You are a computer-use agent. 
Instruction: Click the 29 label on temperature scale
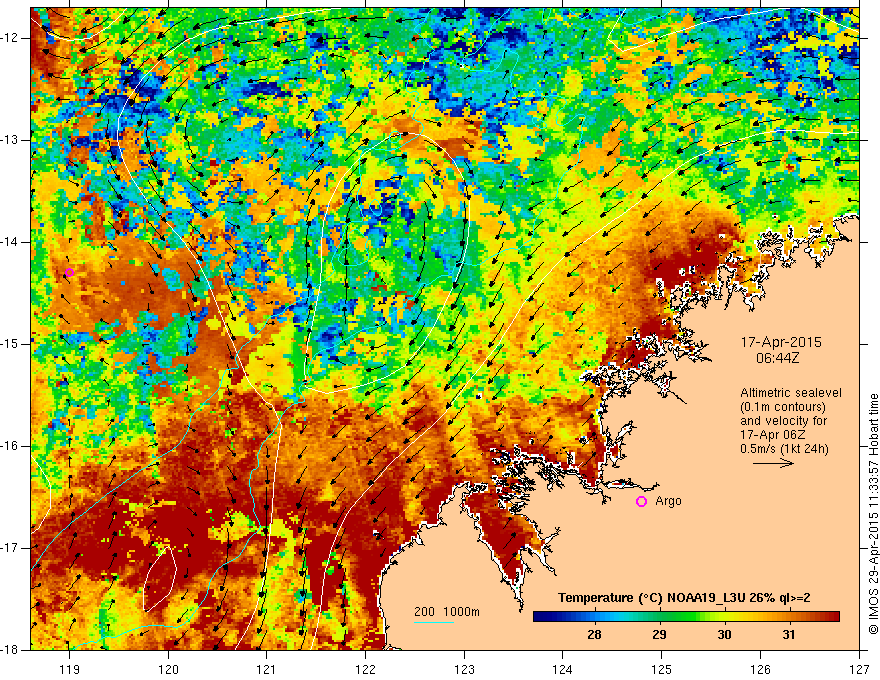tap(659, 635)
